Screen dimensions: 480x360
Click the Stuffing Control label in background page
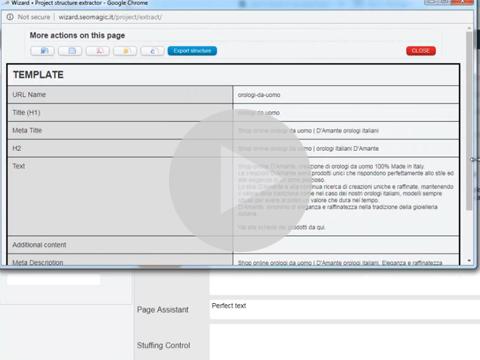[x=164, y=345]
